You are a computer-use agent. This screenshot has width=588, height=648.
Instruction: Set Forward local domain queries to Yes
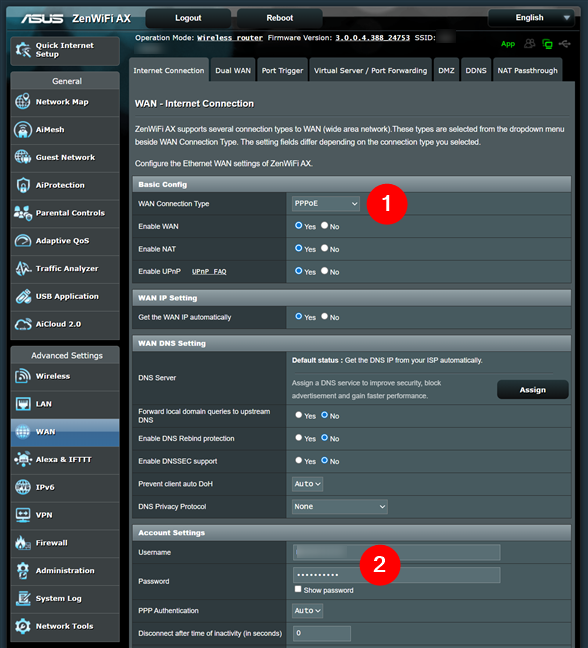[299, 415]
